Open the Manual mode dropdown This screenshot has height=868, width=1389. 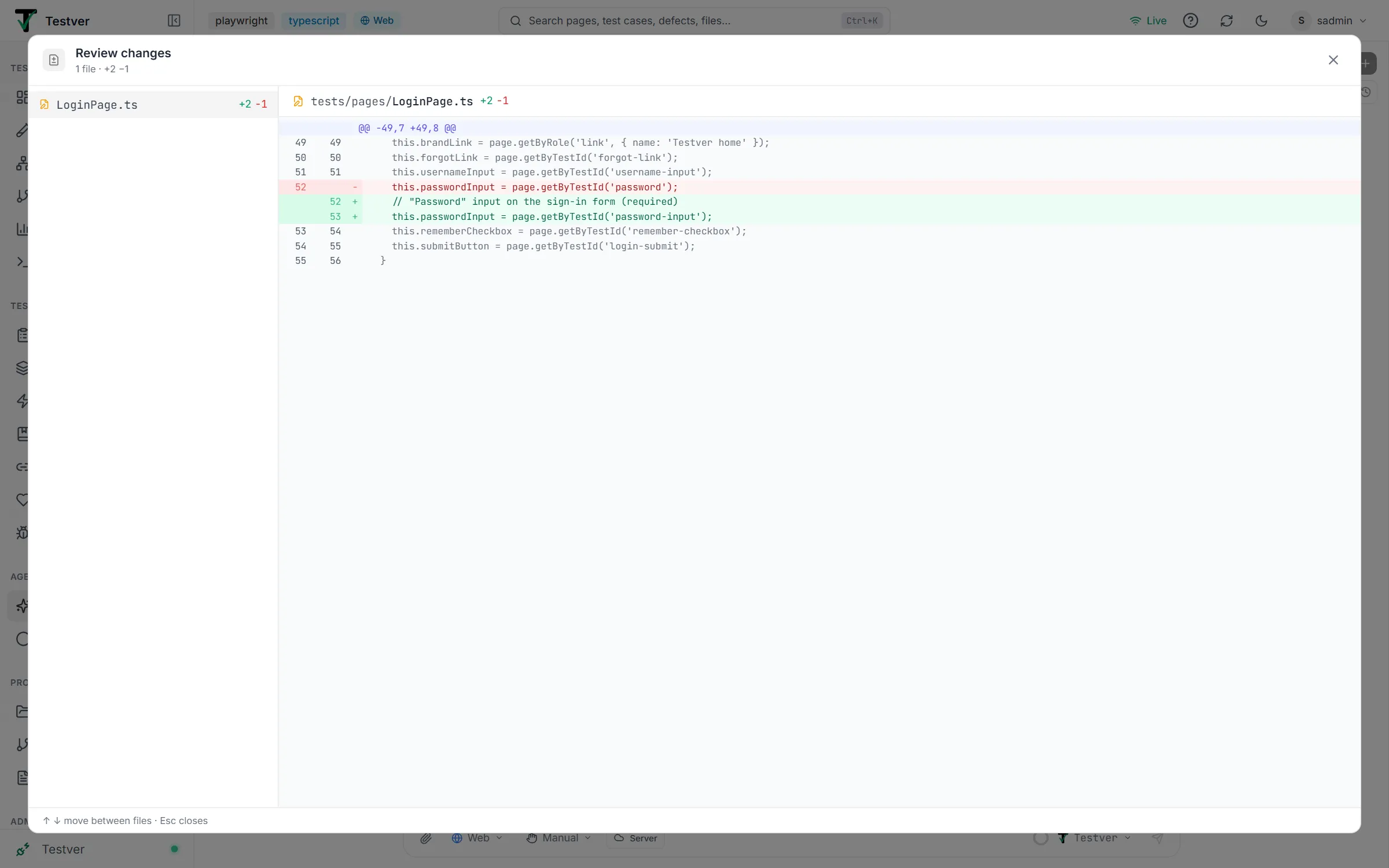coord(558,838)
